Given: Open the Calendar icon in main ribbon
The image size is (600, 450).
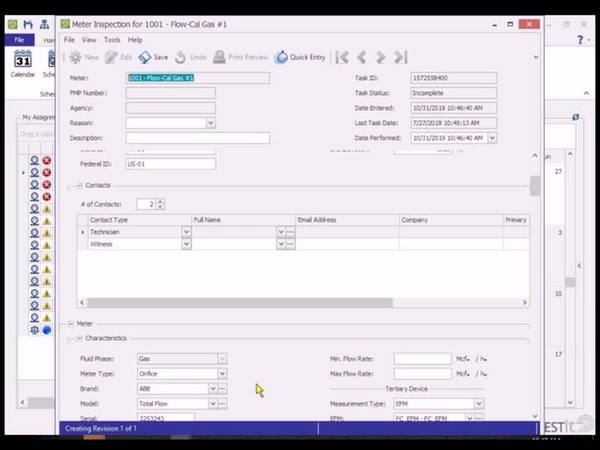Looking at the screenshot, I should [22, 63].
